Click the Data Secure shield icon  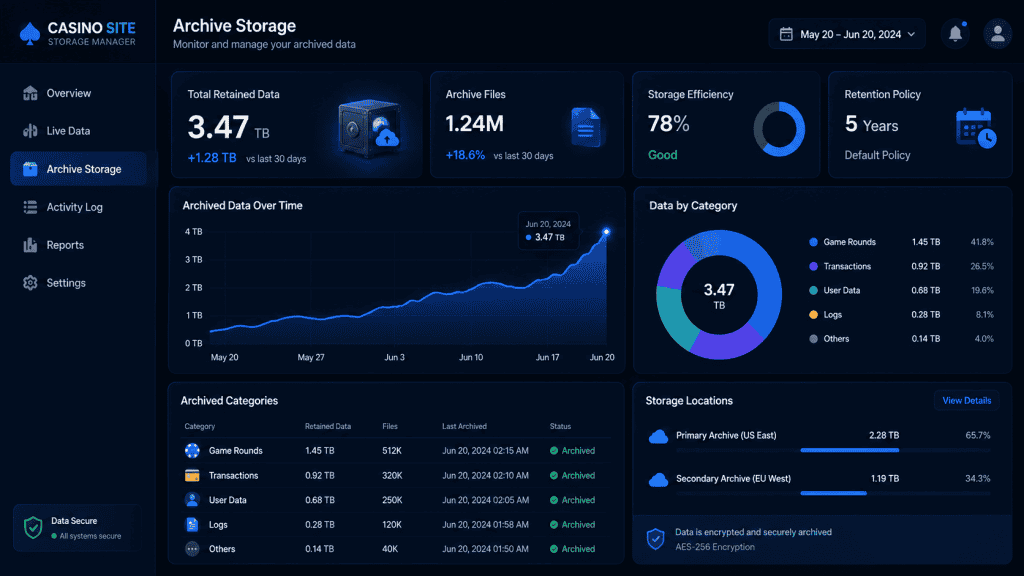(x=33, y=527)
